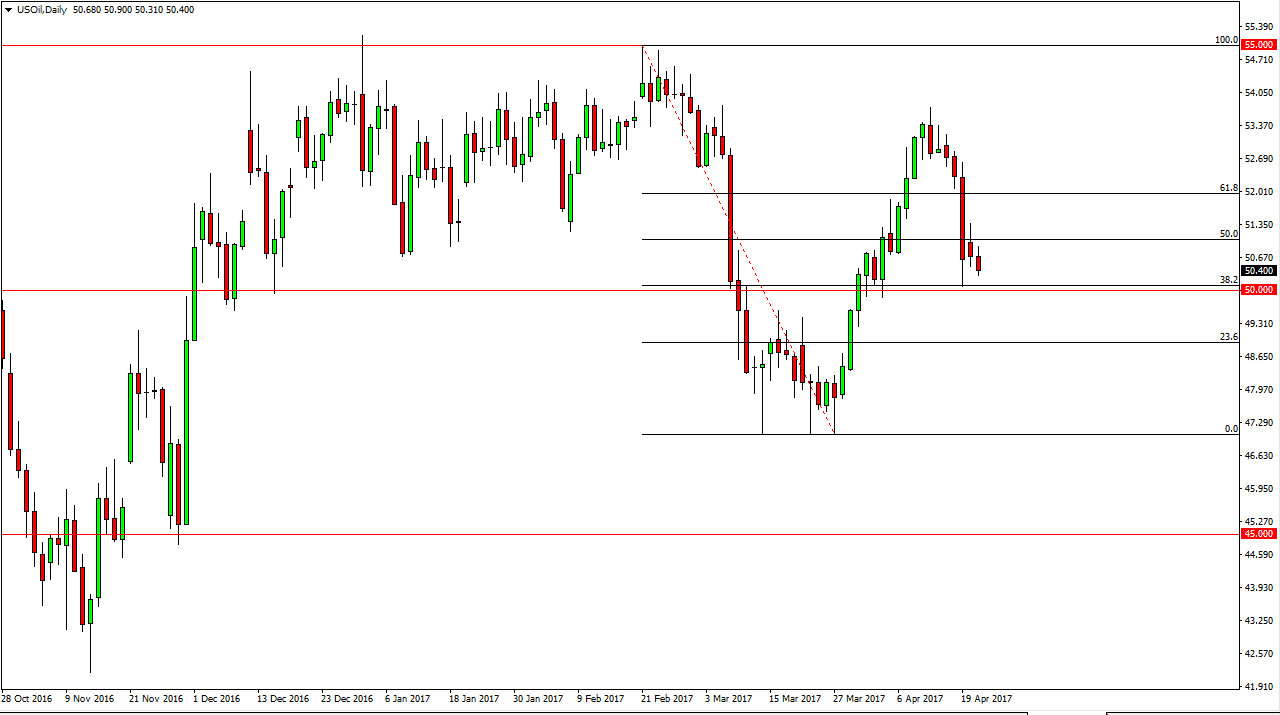Click the 21 Feb 2017 date label
This screenshot has height=715, width=1280.
[667, 699]
